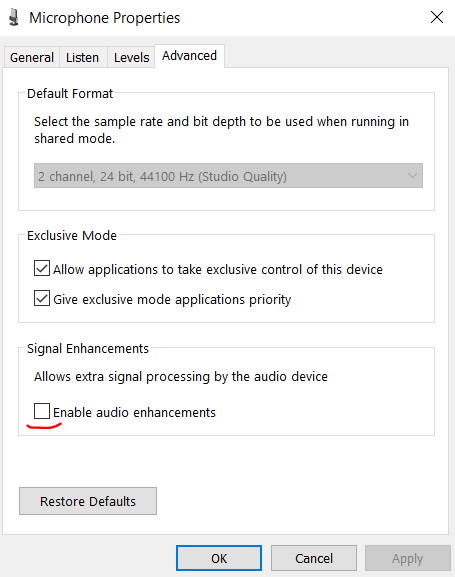455x577 pixels.
Task: Click the microphone icon in title bar
Action: (14, 17)
